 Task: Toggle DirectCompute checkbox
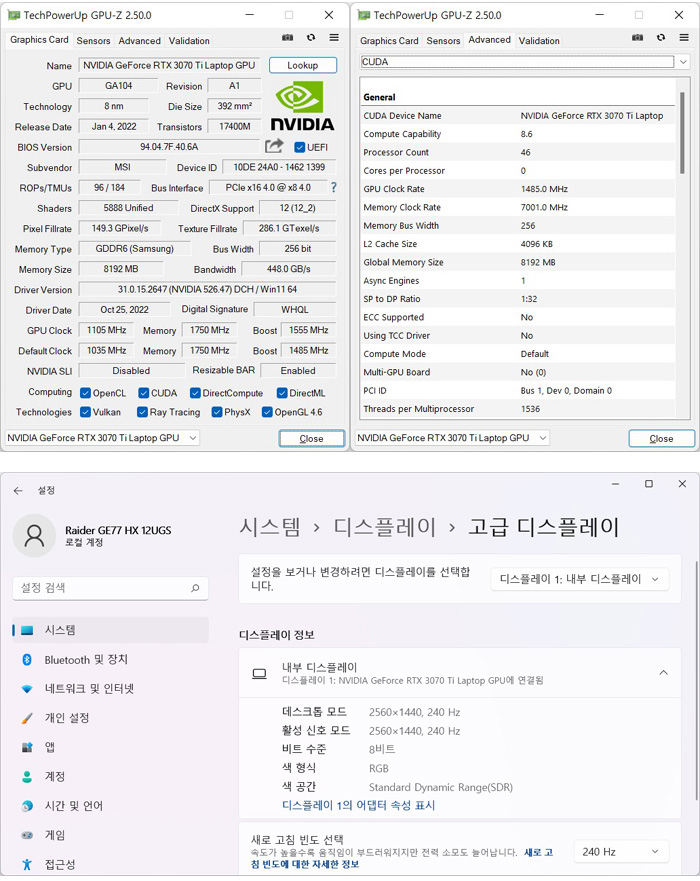point(195,393)
